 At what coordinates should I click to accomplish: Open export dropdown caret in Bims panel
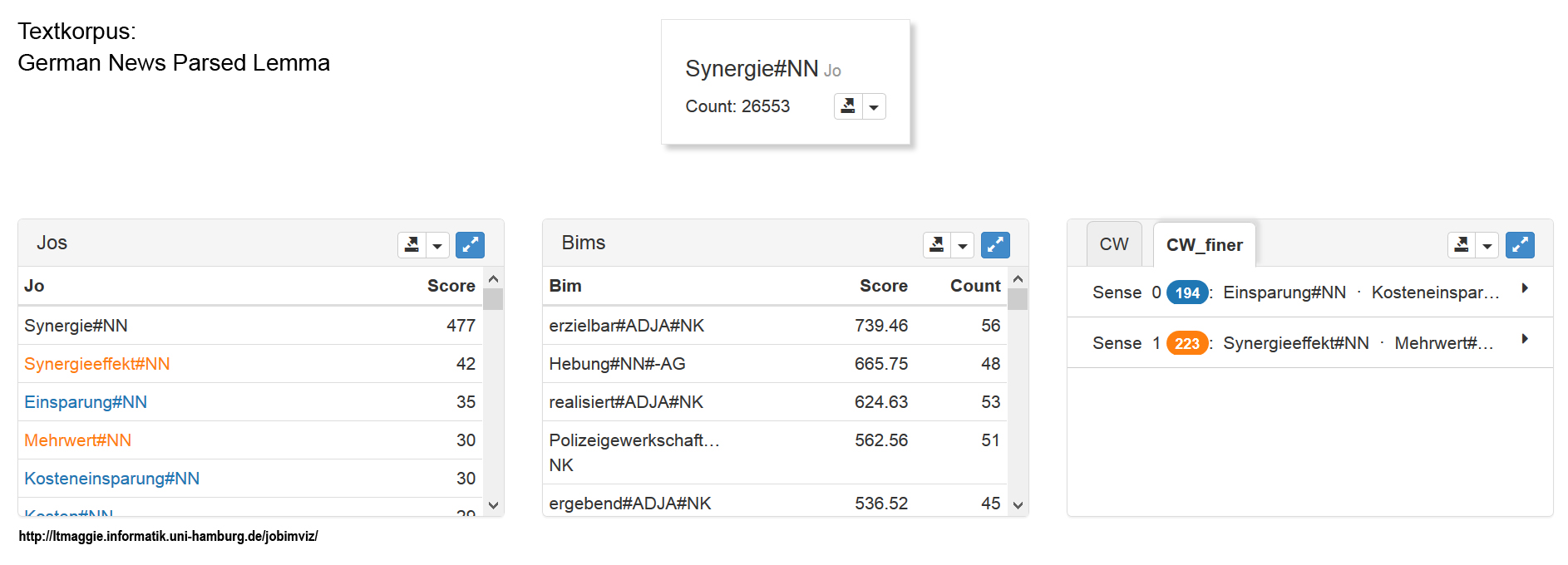(962, 246)
